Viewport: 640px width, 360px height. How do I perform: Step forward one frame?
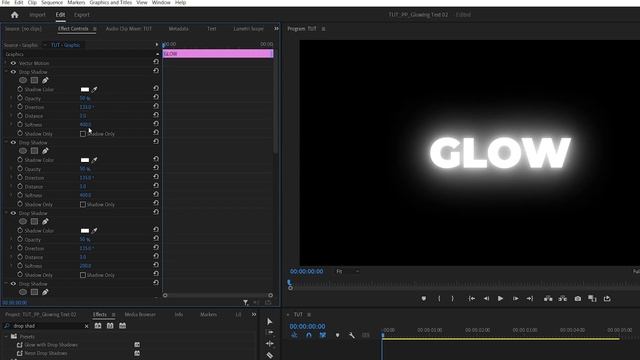tap(516, 299)
